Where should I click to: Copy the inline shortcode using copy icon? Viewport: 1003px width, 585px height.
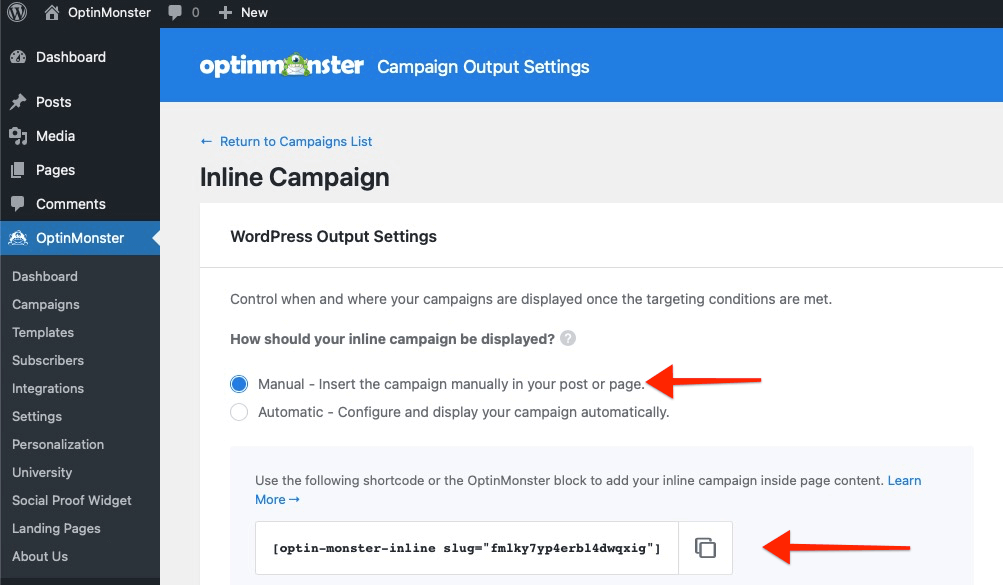pos(706,547)
